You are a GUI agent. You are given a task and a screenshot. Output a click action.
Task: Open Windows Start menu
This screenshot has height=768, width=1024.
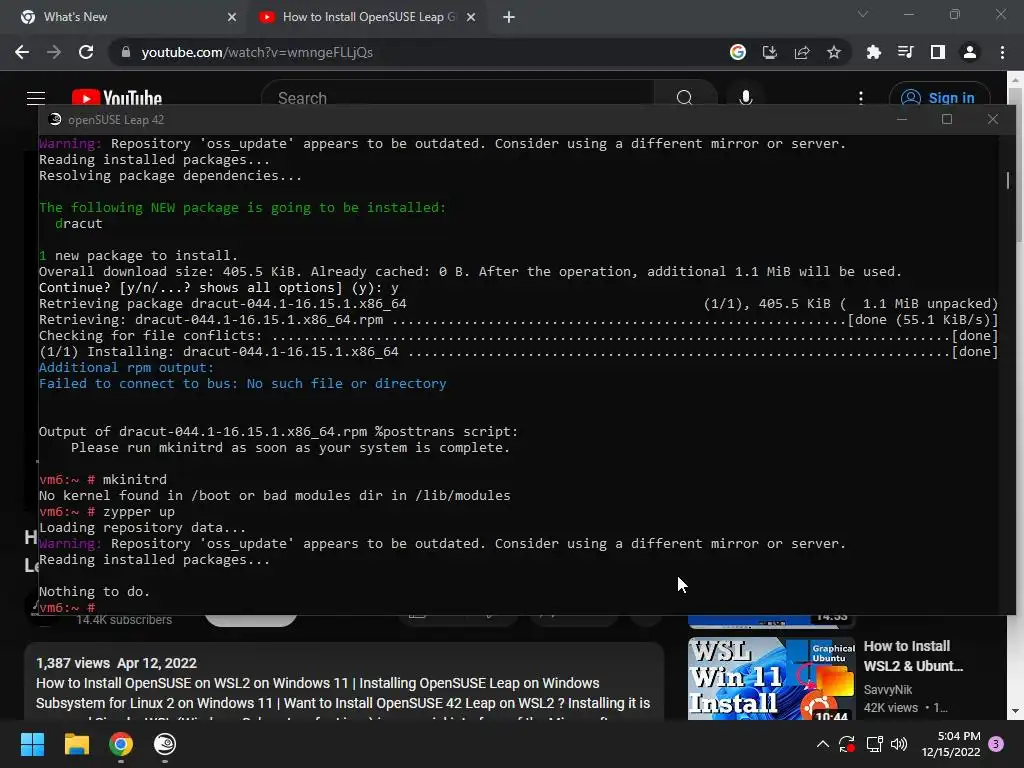coord(32,744)
